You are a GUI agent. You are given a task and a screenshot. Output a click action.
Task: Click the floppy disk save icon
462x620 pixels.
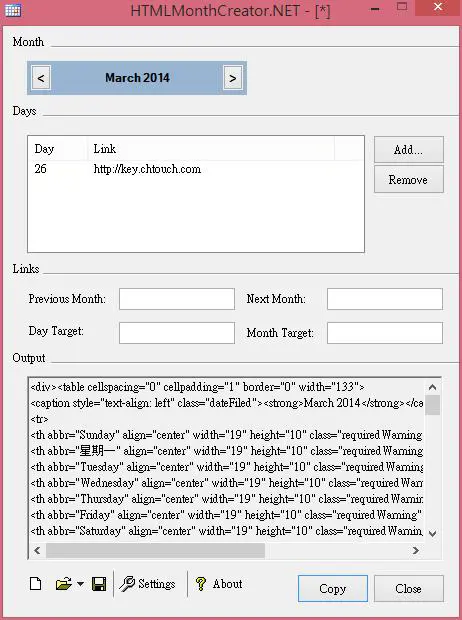98,584
